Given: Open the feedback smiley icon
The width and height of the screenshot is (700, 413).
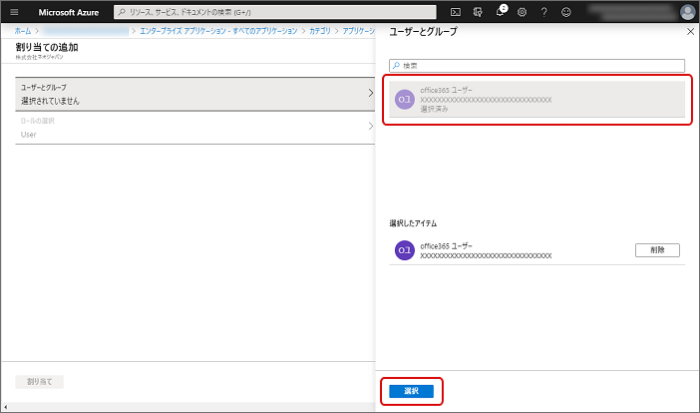Looking at the screenshot, I should [x=565, y=12].
